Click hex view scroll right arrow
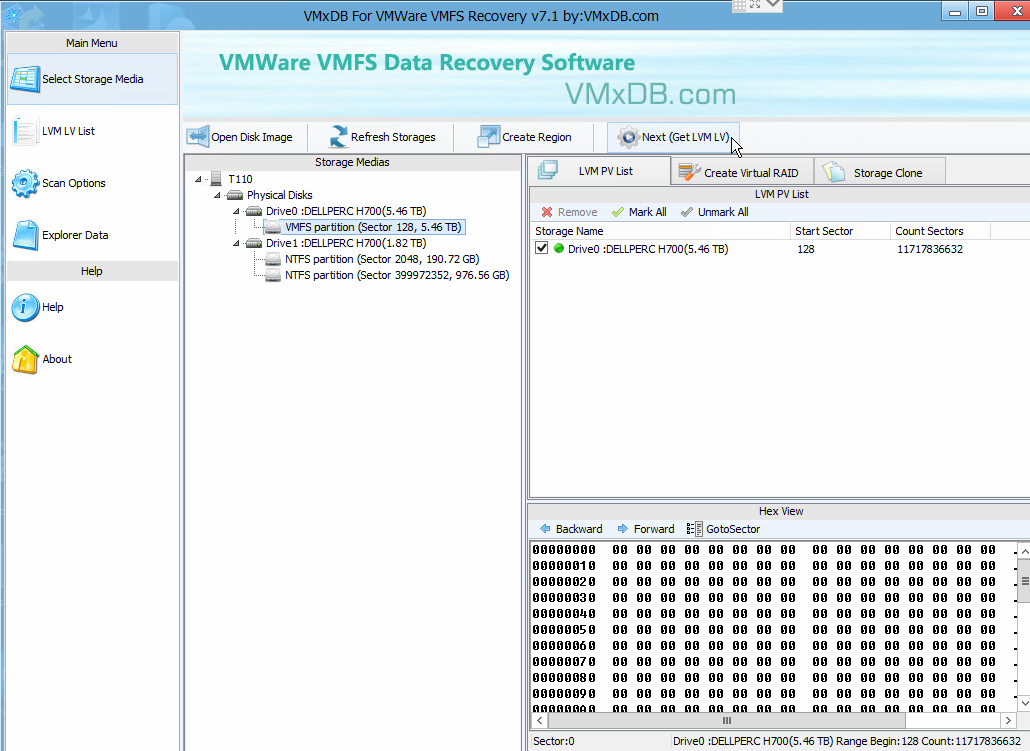 (1008, 721)
